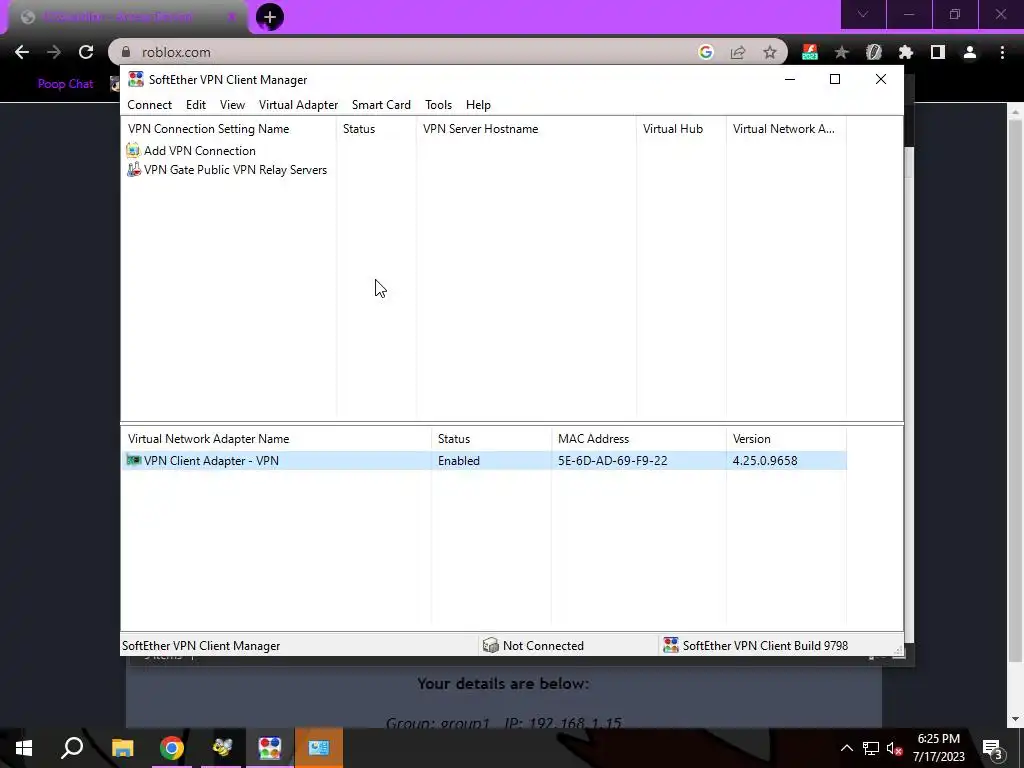Switch to Chrome on the taskbar
The width and height of the screenshot is (1024, 768).
tap(172, 748)
